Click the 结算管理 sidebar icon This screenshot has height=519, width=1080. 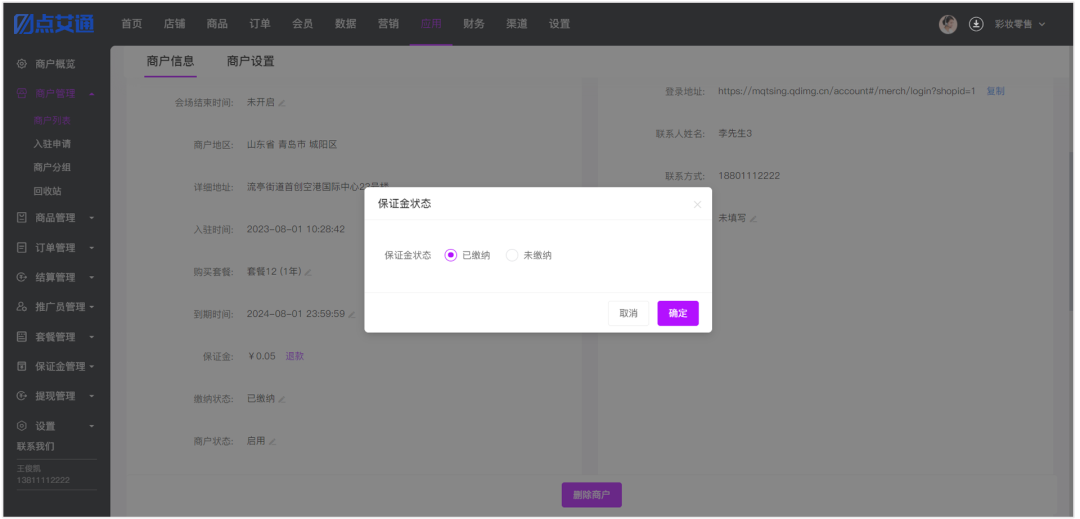click(x=22, y=277)
